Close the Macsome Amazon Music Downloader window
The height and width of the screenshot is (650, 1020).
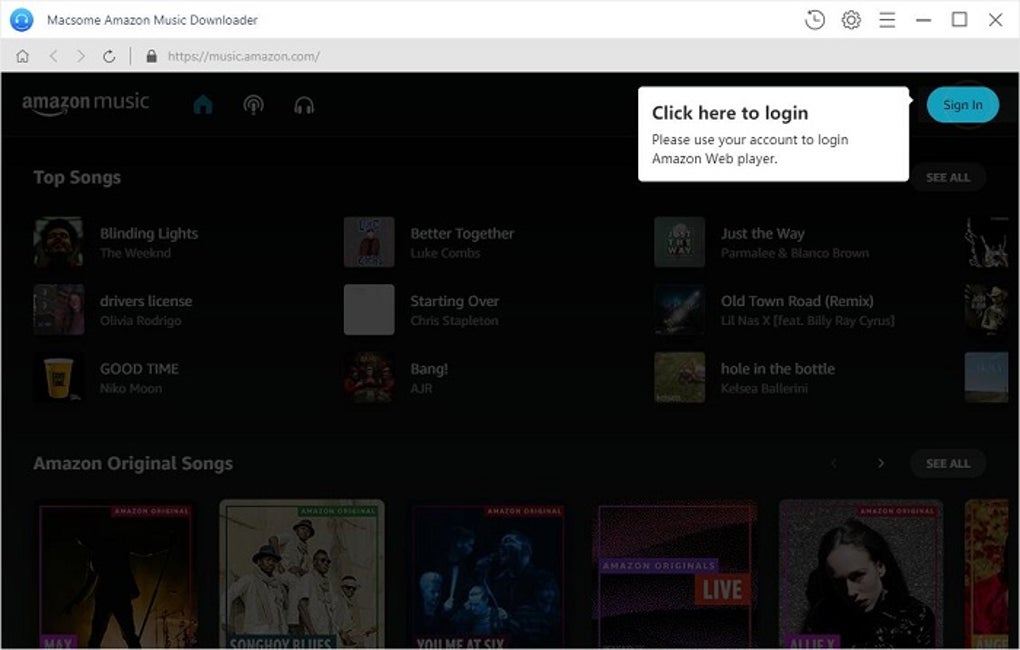[x=995, y=20]
